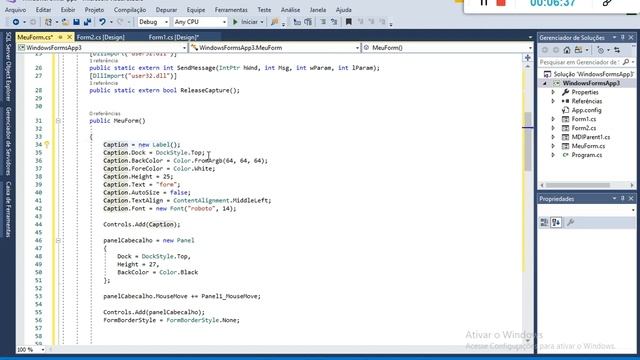Expand the Program.cs node
Image resolution: width=640 pixels, height=360 pixels.
tap(553, 155)
